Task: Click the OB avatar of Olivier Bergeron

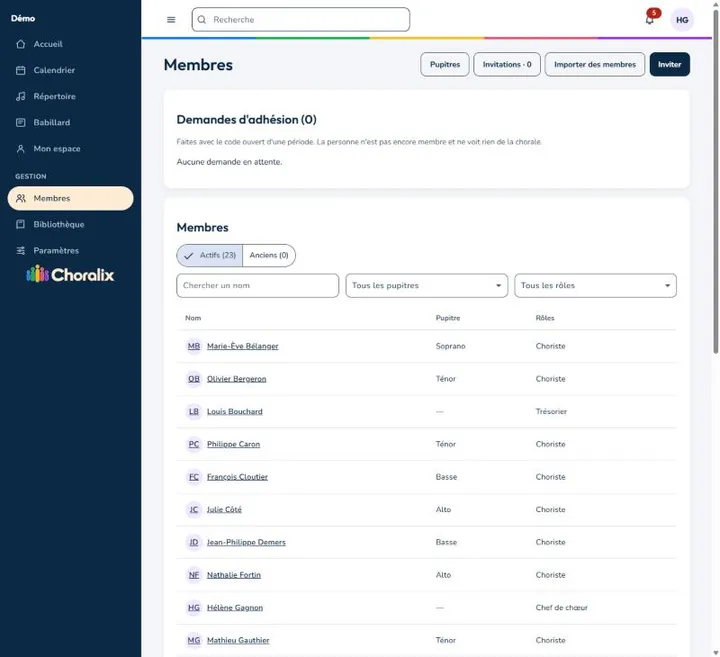Action: (x=194, y=379)
